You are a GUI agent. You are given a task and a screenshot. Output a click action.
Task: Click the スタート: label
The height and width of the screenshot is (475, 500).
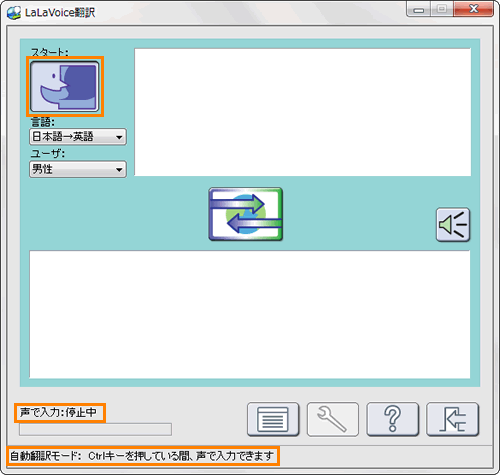pyautogui.click(x=50, y=52)
